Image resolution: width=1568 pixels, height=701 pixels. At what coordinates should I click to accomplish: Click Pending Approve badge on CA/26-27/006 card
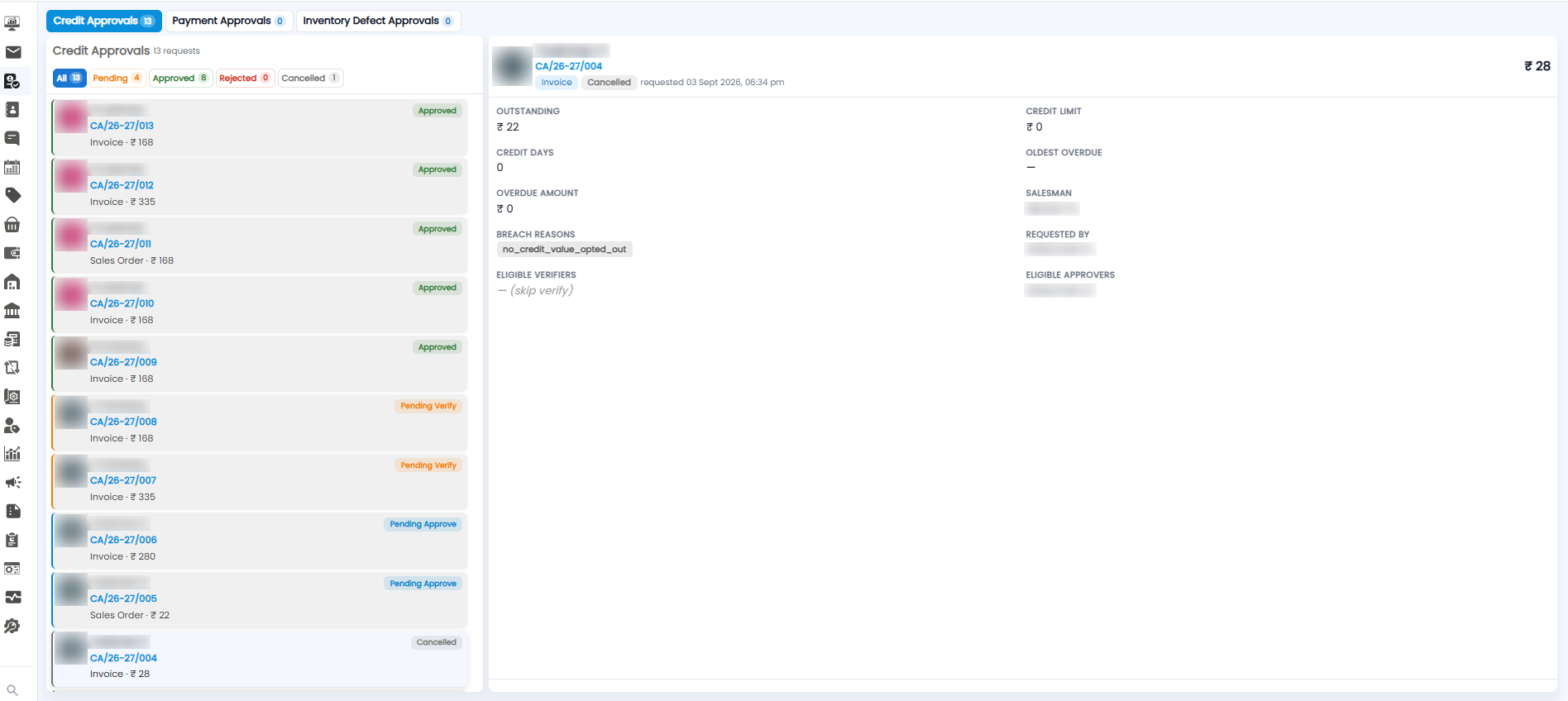coord(423,524)
